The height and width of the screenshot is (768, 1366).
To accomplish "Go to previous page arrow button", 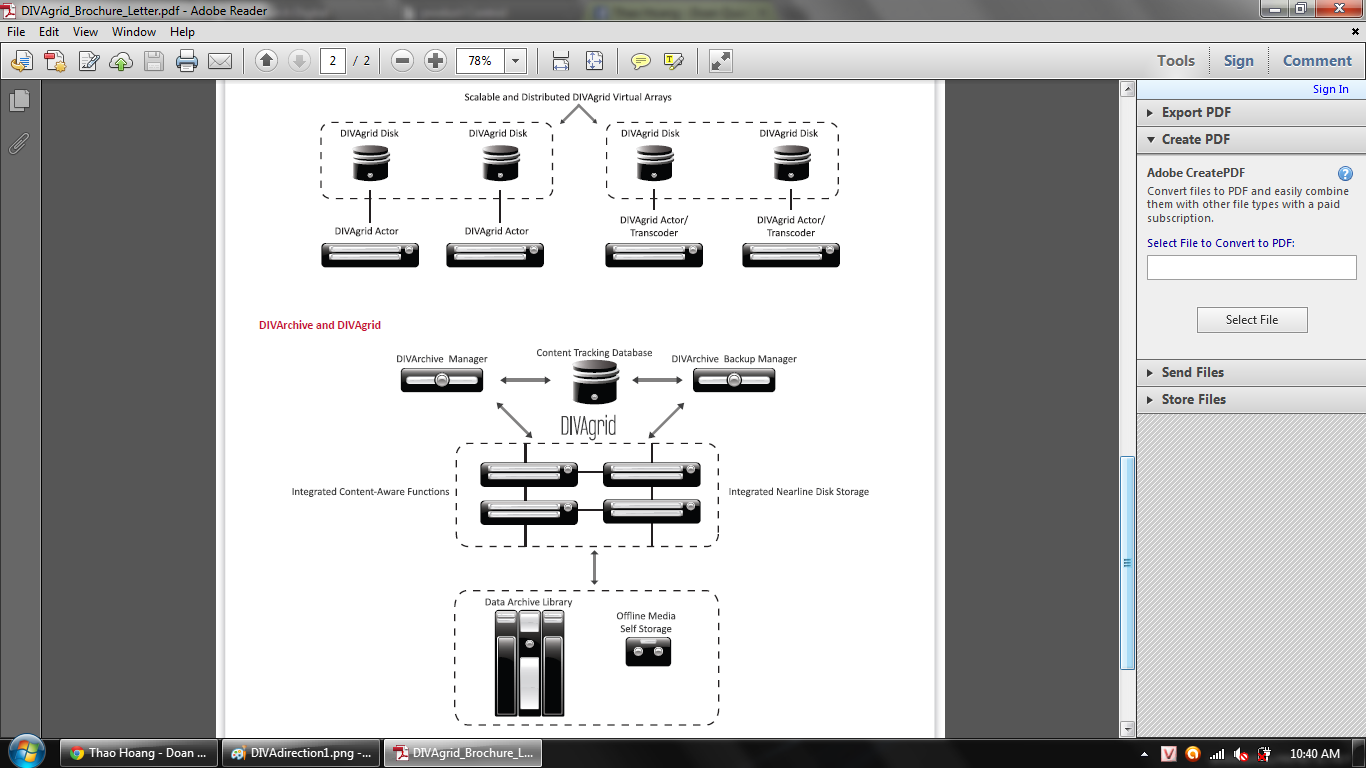I will [x=266, y=61].
